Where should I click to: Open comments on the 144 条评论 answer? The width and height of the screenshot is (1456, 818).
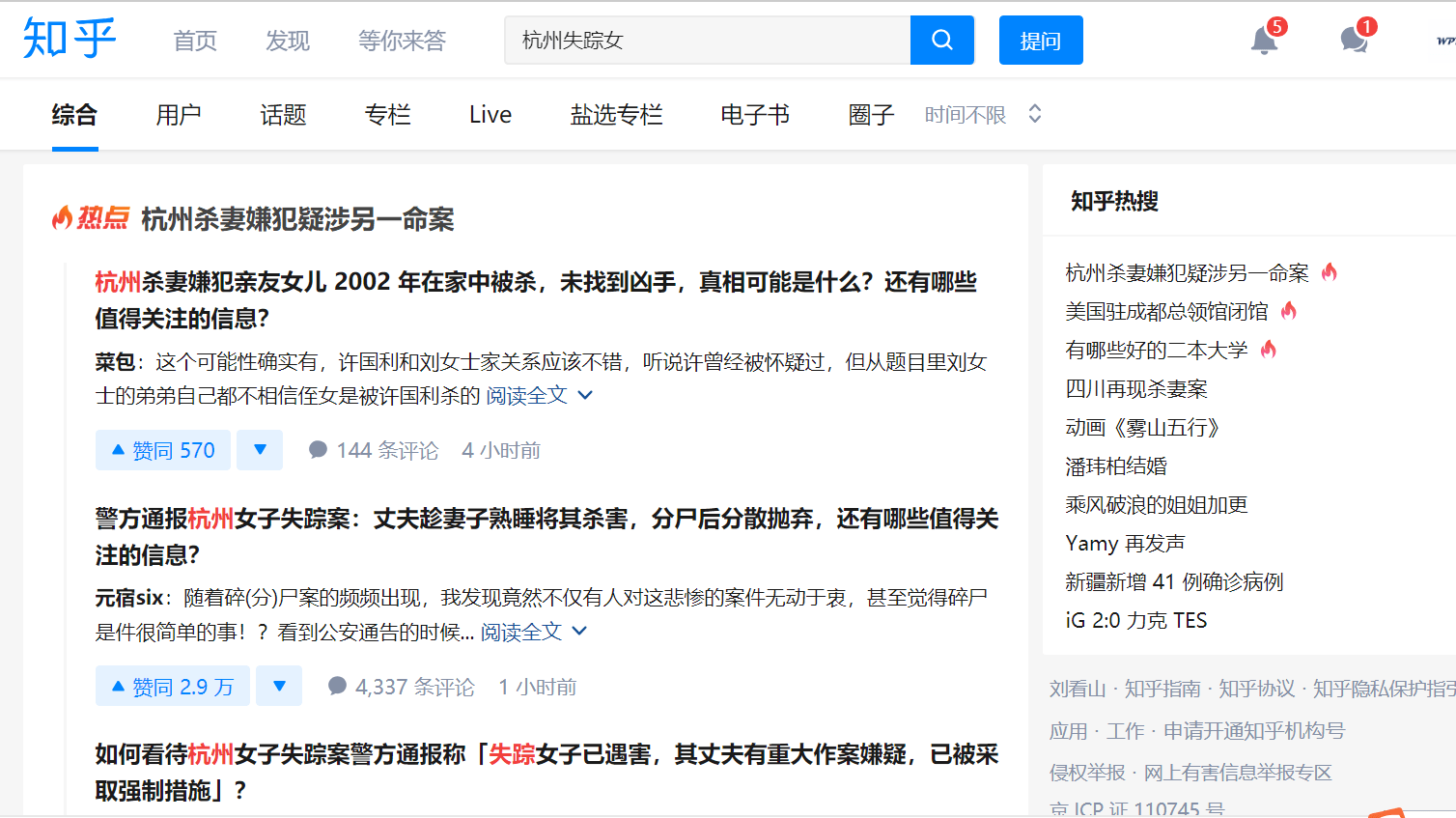pyautogui.click(x=374, y=450)
